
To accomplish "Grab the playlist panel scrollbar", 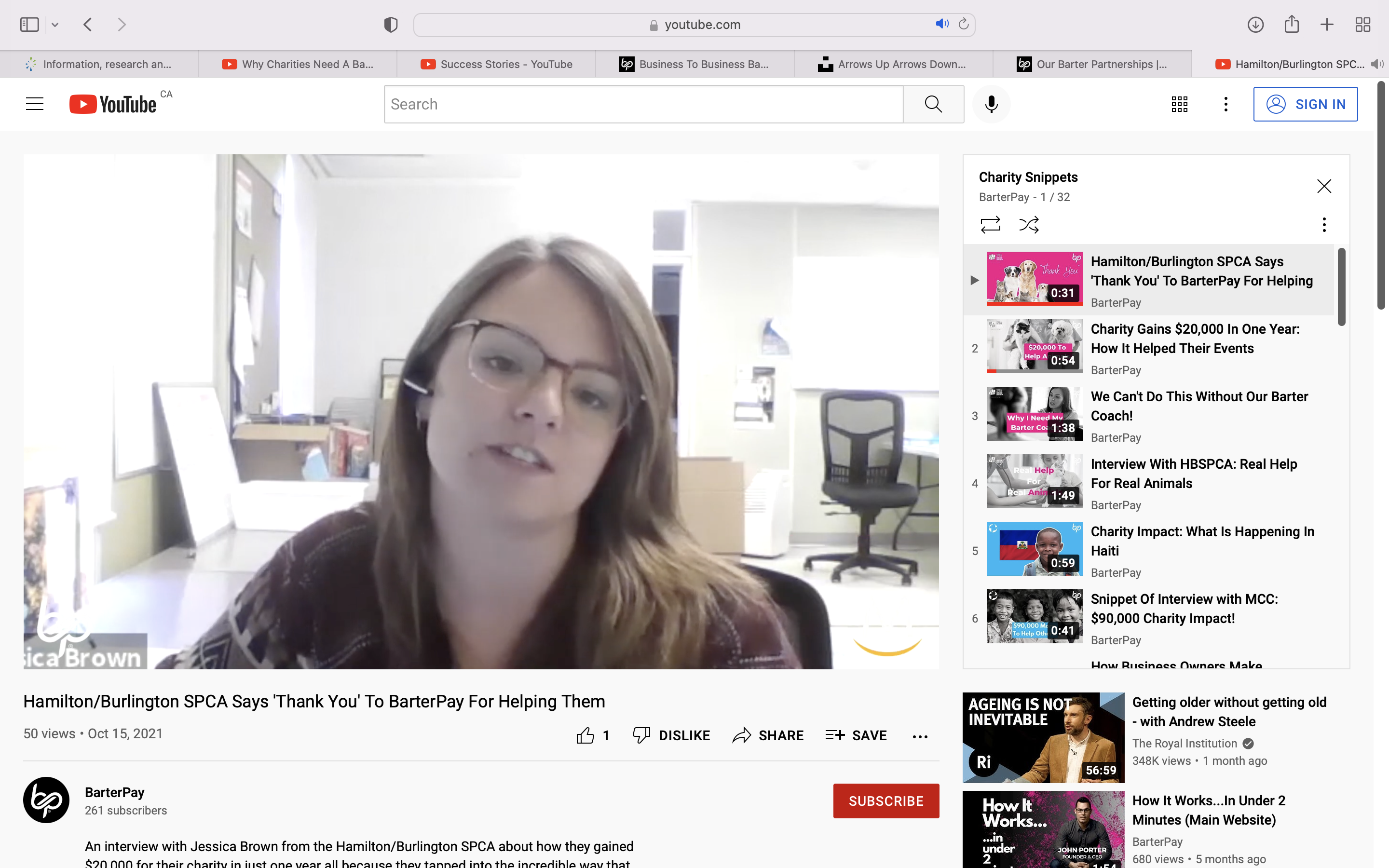I will [1341, 286].
